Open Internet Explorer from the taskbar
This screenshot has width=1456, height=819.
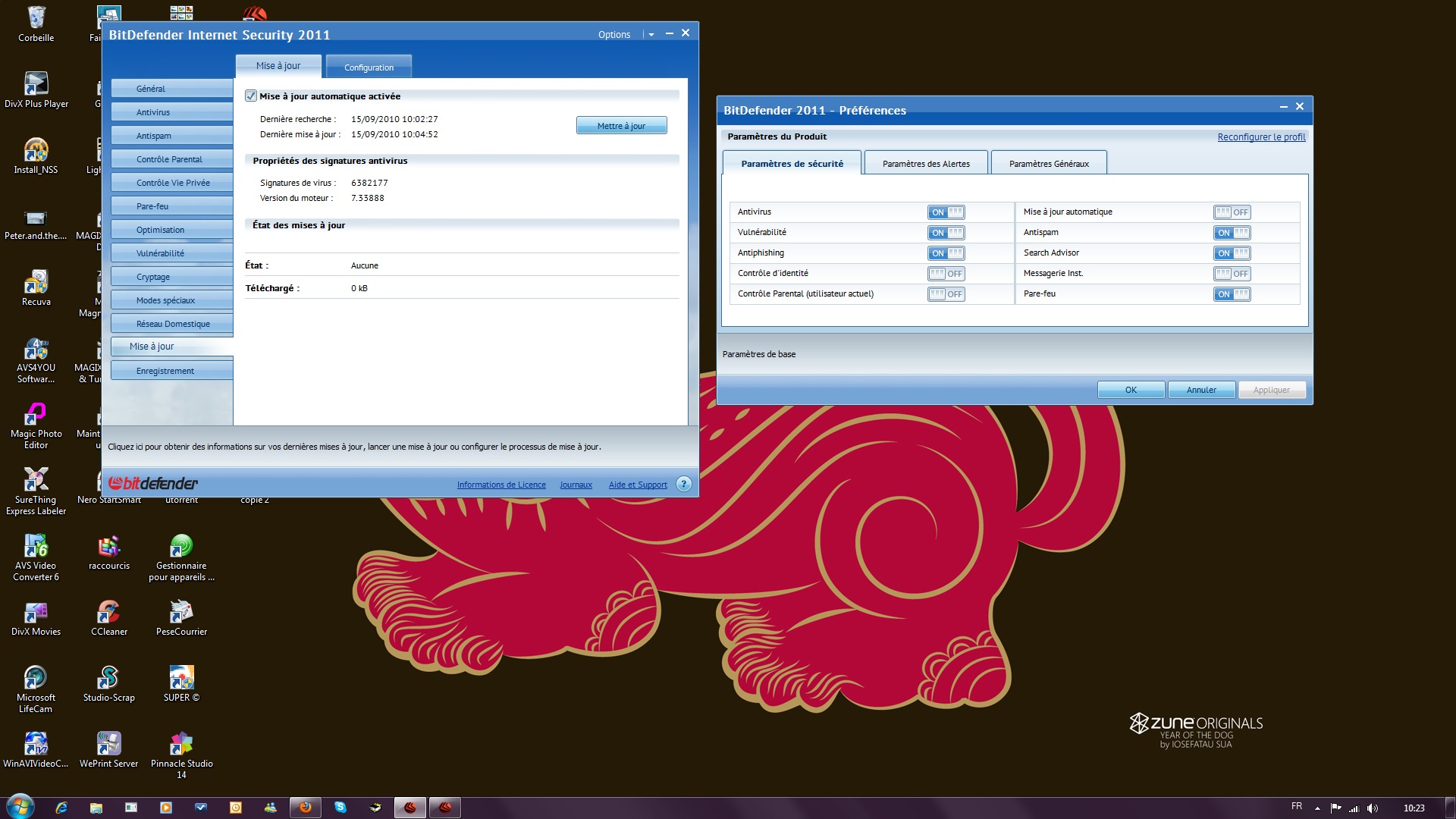point(61,808)
